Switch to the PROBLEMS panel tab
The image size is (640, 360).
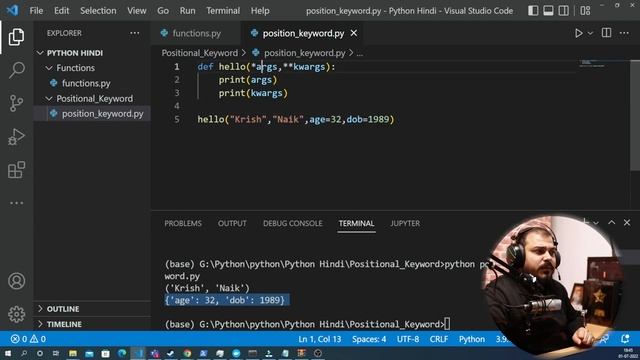[183, 223]
